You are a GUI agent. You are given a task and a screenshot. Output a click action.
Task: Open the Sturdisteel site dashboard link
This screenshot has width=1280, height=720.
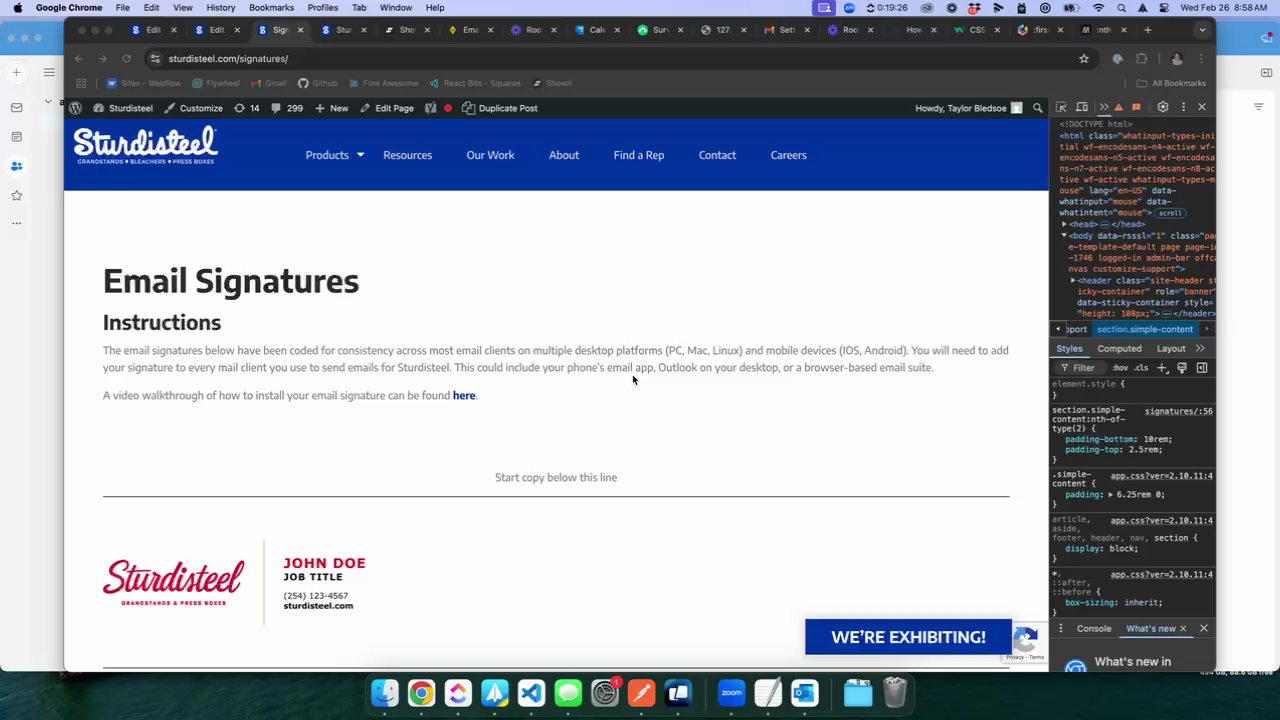[x=123, y=108]
